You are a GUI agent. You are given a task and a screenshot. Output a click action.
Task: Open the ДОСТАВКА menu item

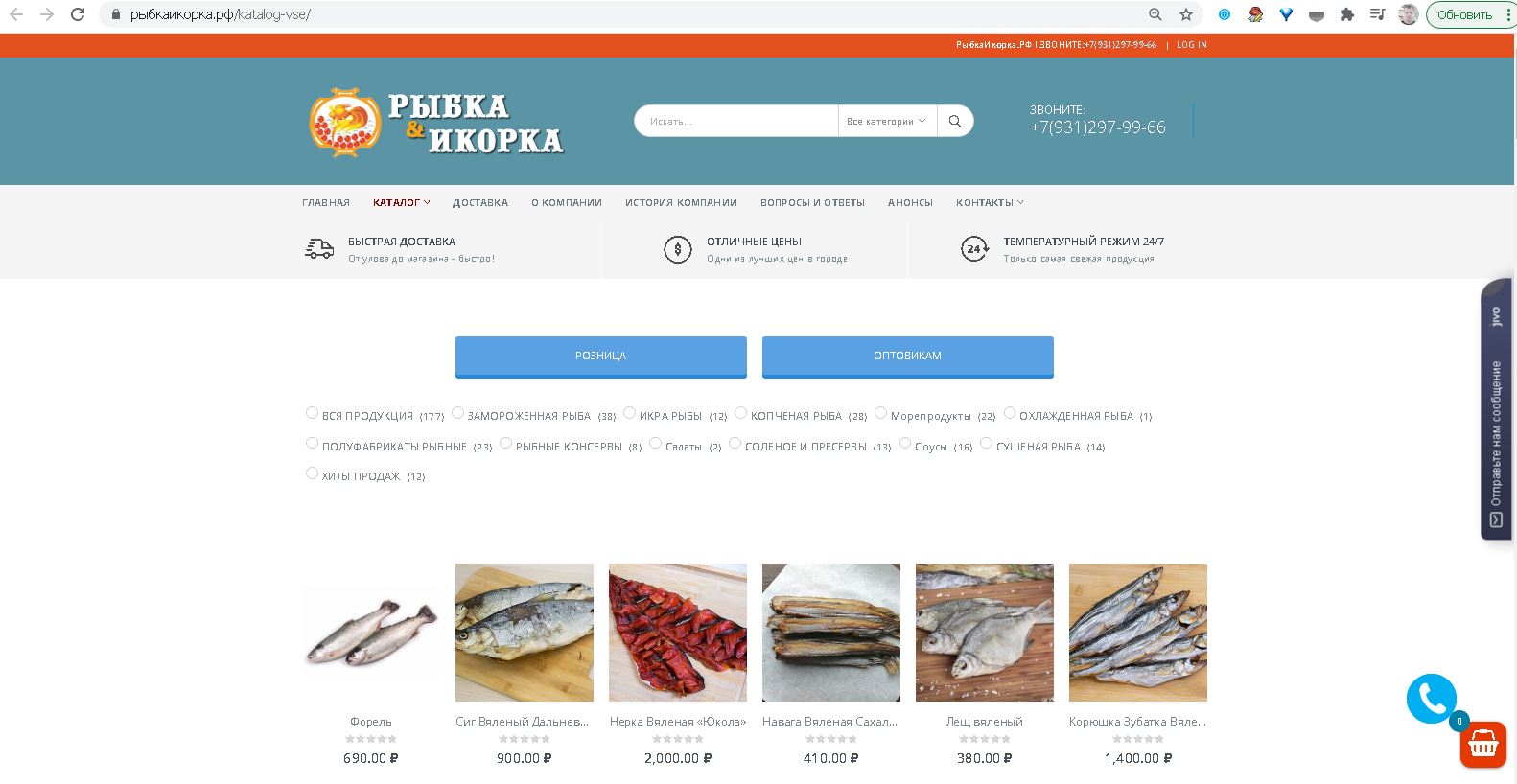[480, 202]
